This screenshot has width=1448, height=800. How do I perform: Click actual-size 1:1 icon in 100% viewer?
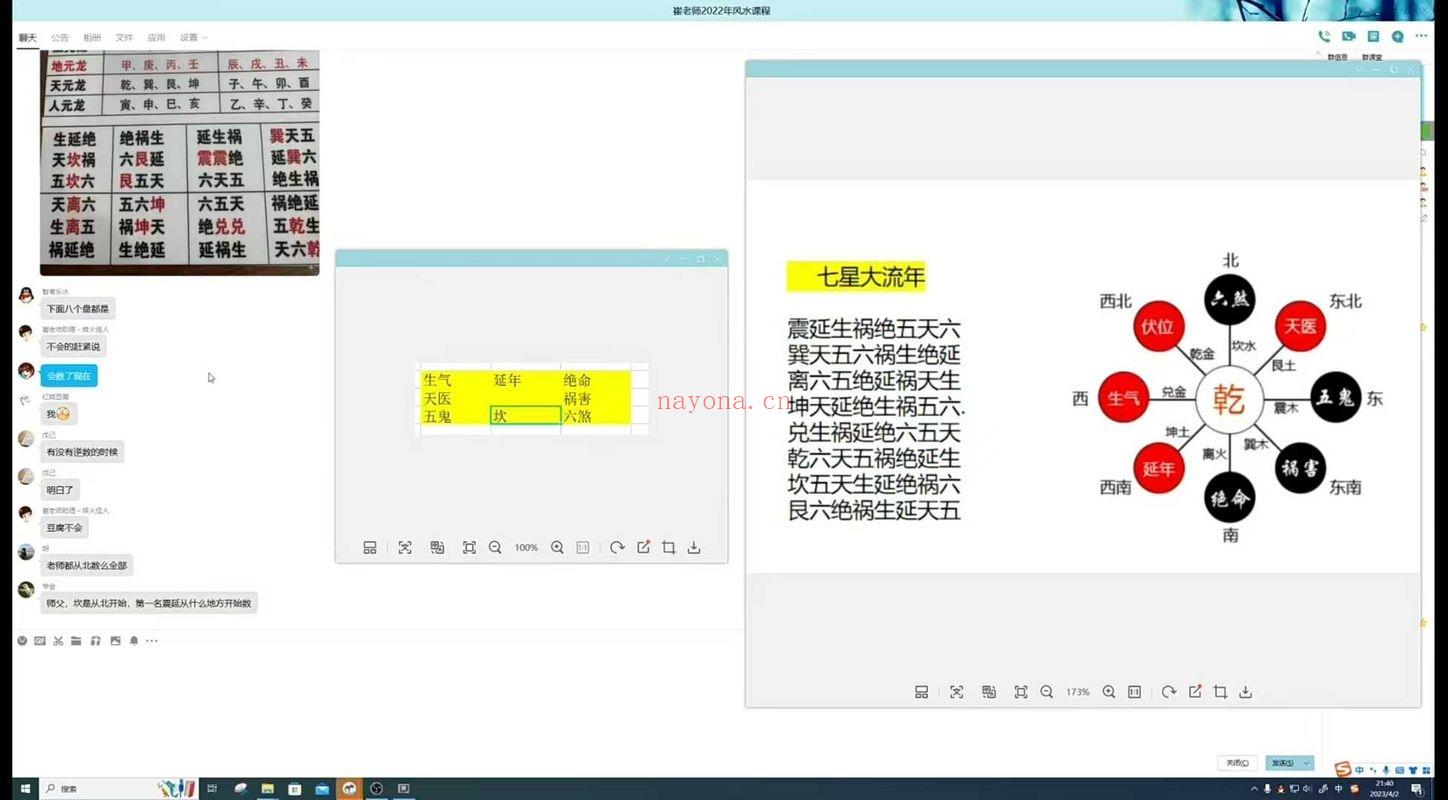pyautogui.click(x=583, y=548)
